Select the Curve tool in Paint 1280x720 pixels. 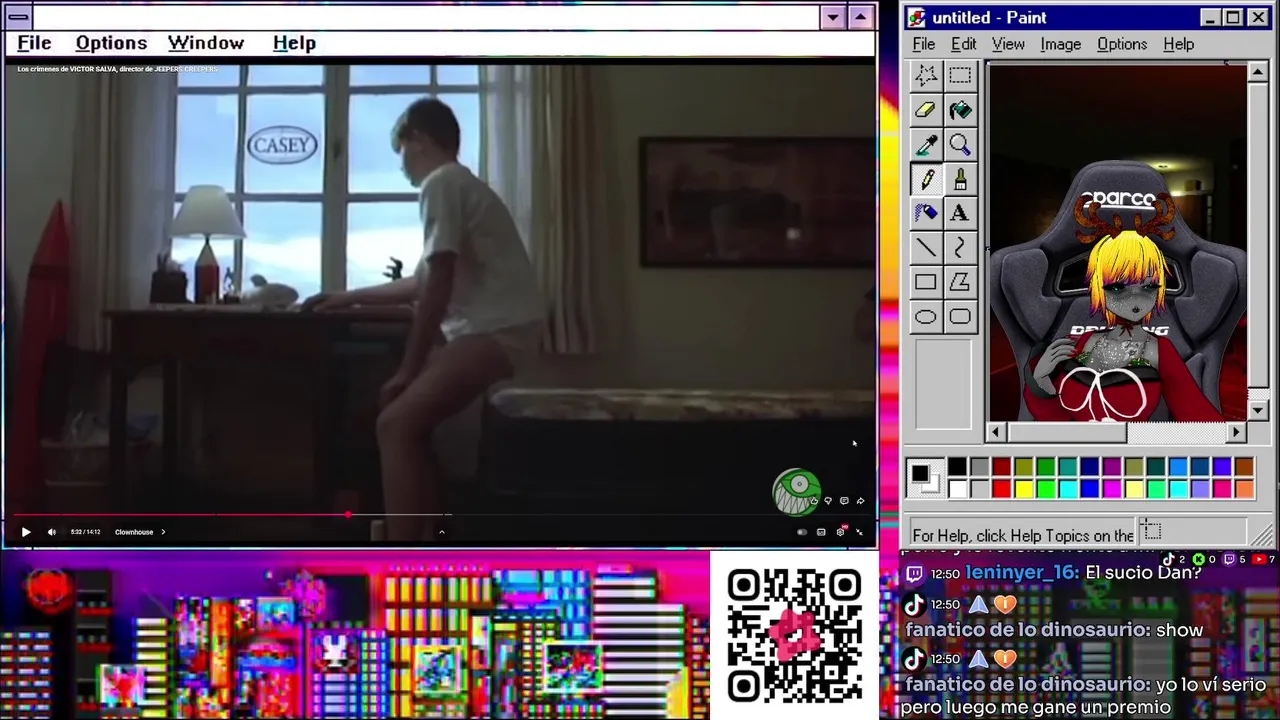960,248
